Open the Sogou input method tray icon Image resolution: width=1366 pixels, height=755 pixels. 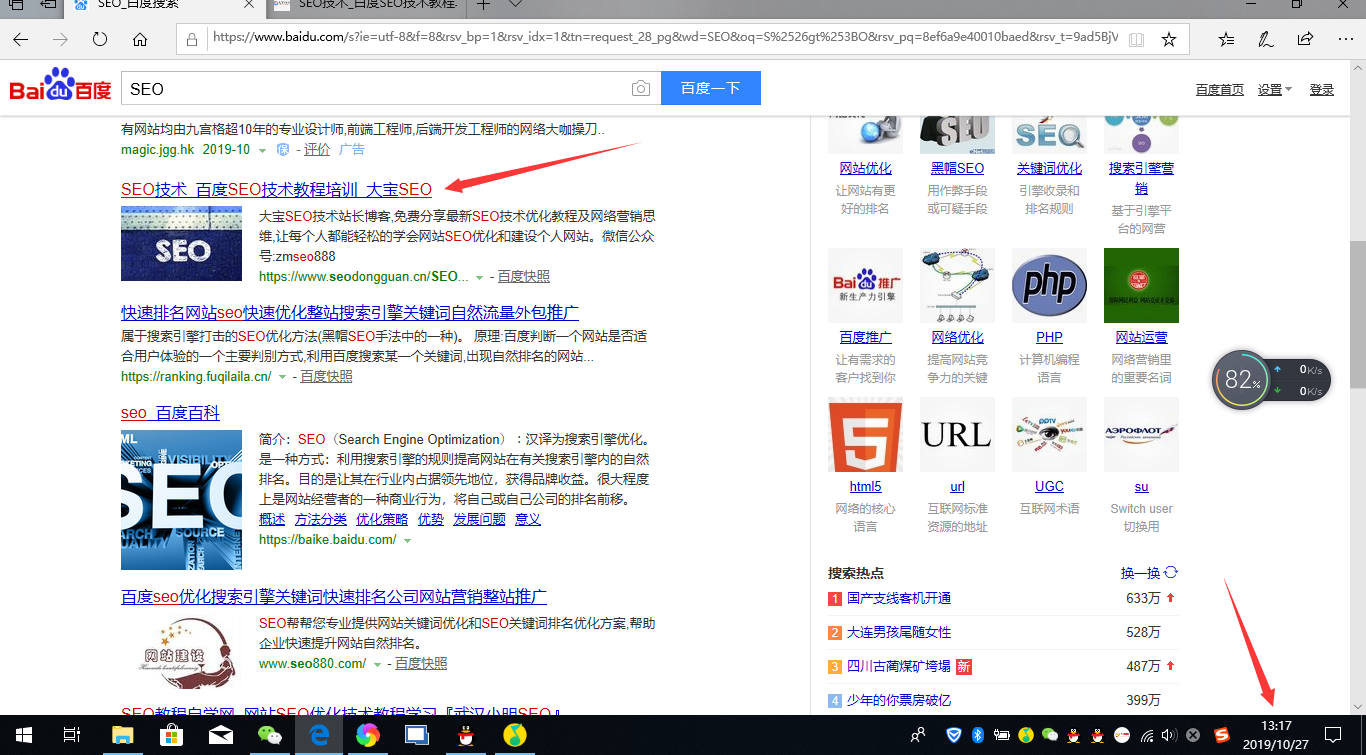1221,735
